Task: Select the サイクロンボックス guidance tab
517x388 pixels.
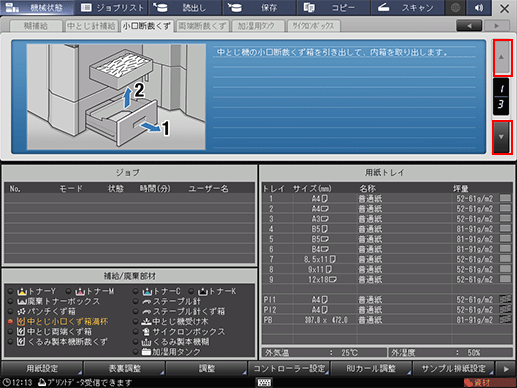Action: tap(313, 26)
